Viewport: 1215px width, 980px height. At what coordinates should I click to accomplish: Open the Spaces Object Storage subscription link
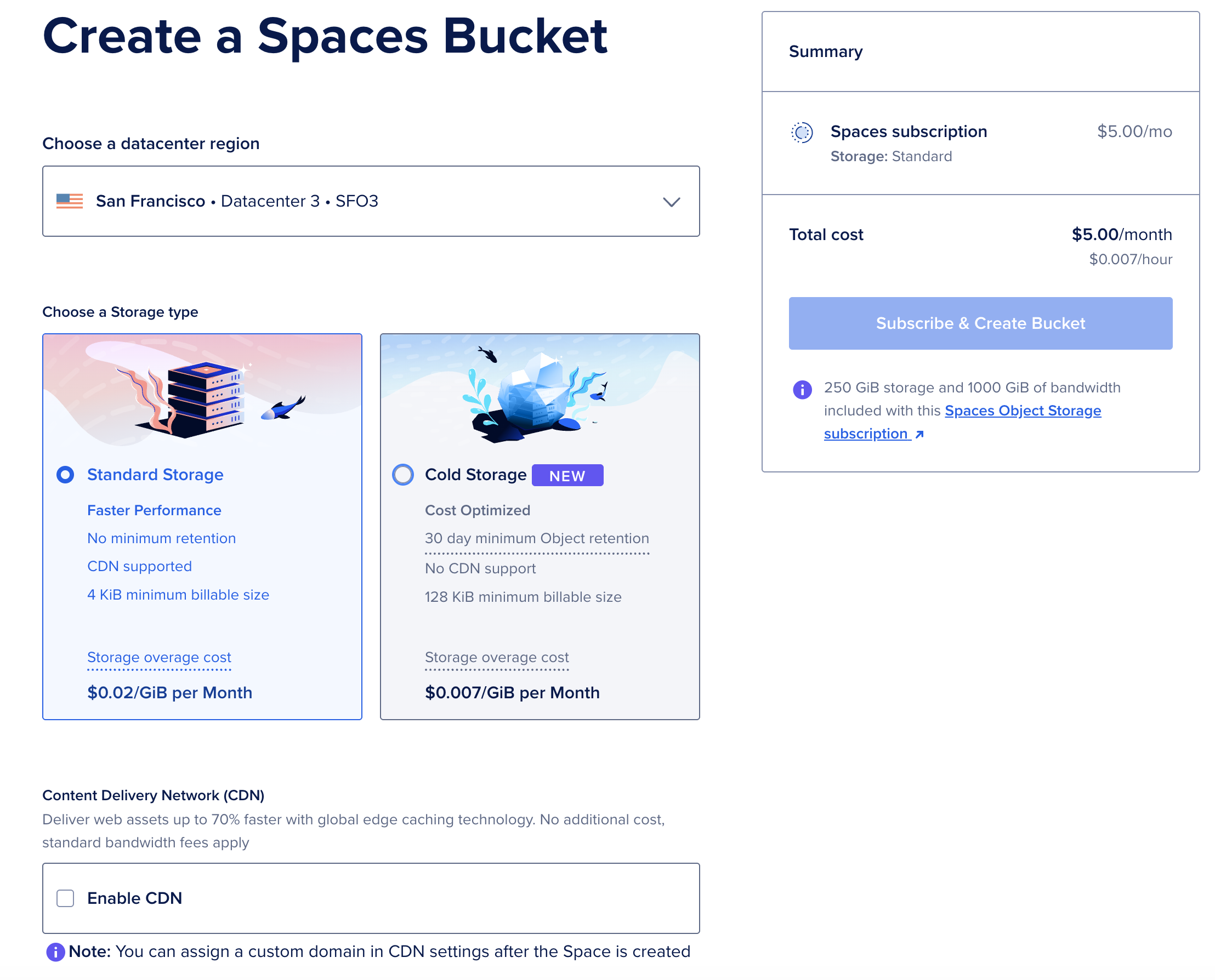(1023, 411)
